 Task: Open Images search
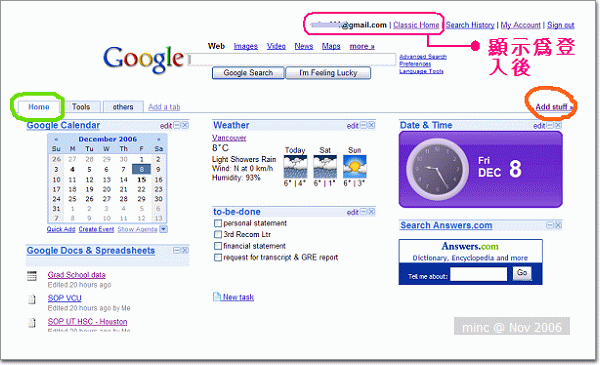point(246,46)
